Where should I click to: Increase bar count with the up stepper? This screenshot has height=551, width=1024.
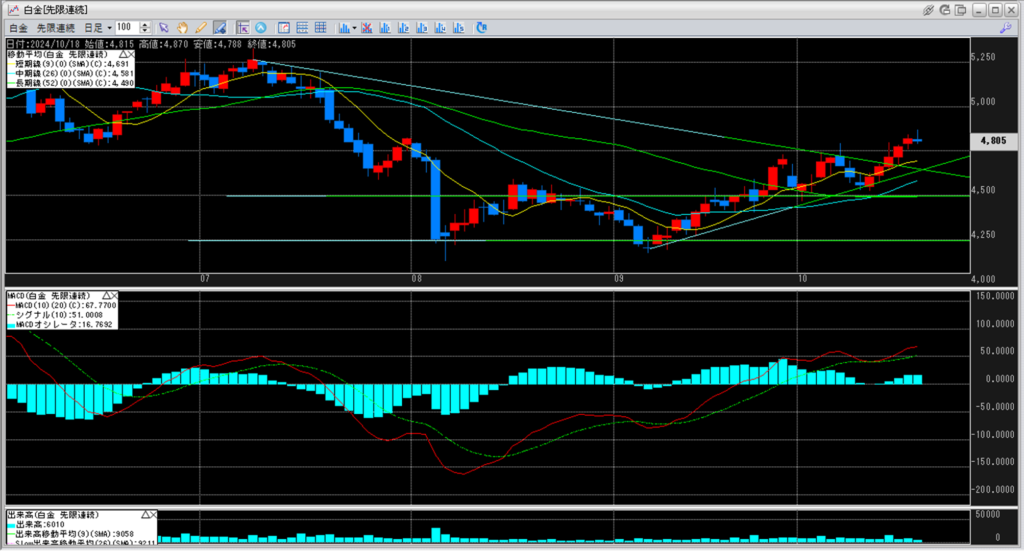click(145, 24)
